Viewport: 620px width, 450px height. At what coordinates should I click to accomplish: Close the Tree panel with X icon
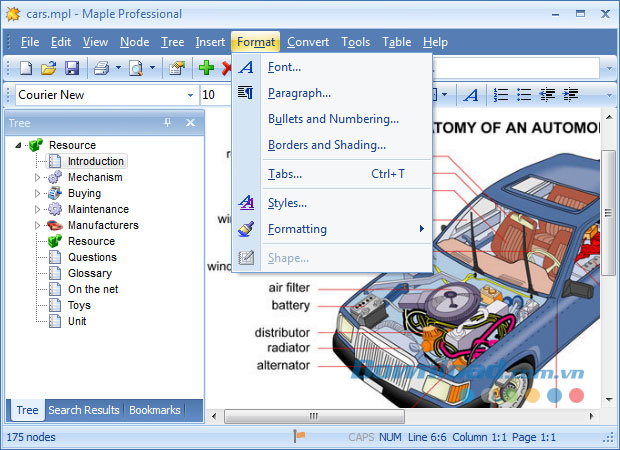coord(190,123)
